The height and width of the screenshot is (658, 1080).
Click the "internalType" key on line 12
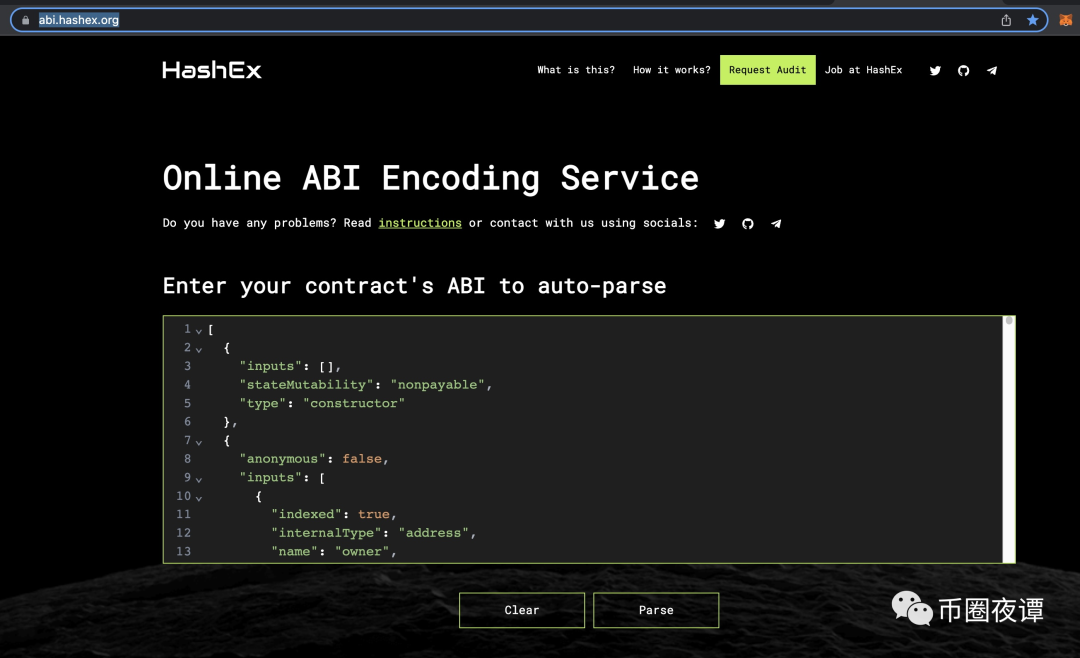click(326, 533)
